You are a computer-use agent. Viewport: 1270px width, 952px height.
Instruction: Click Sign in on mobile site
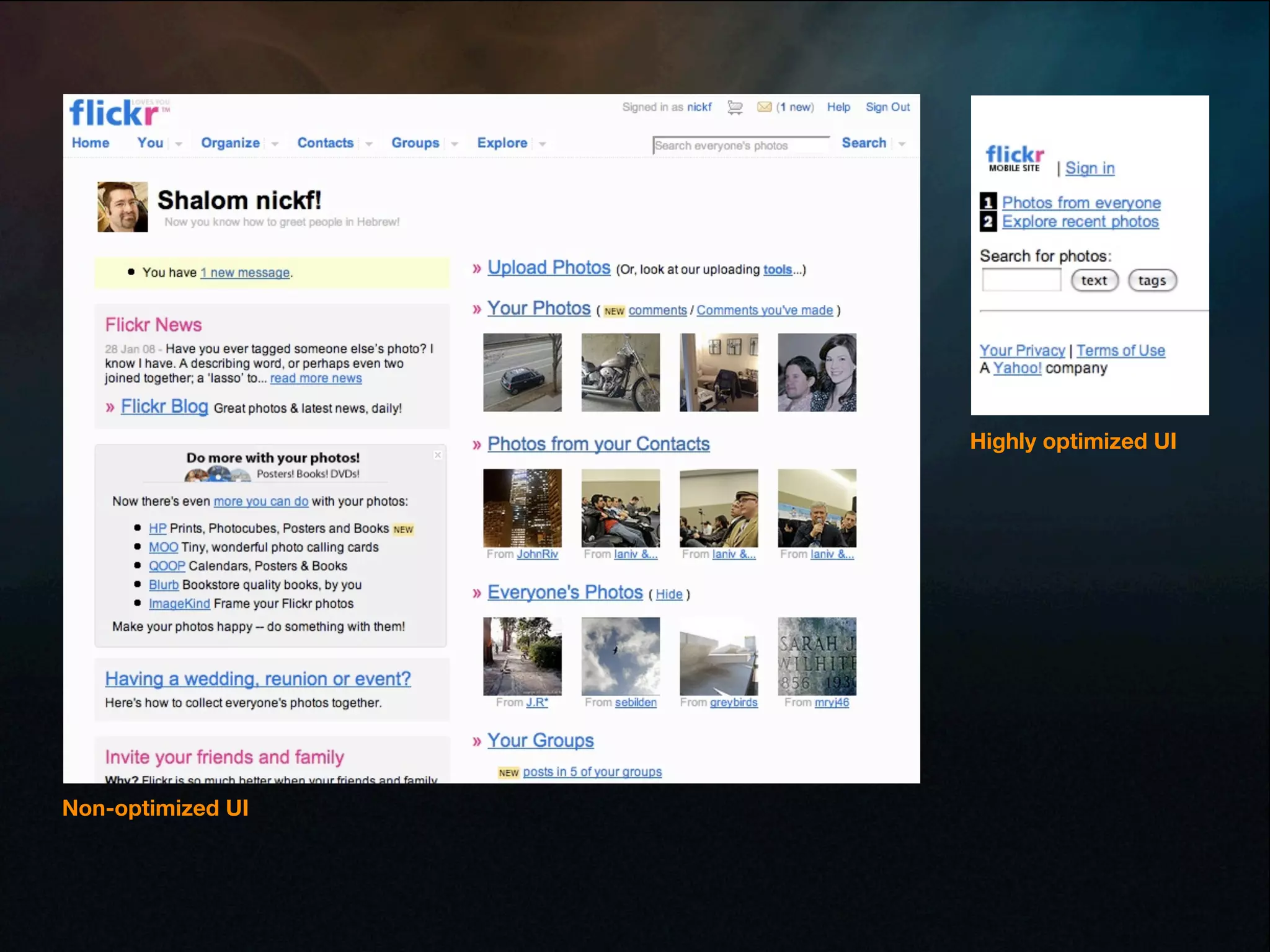pos(1090,168)
